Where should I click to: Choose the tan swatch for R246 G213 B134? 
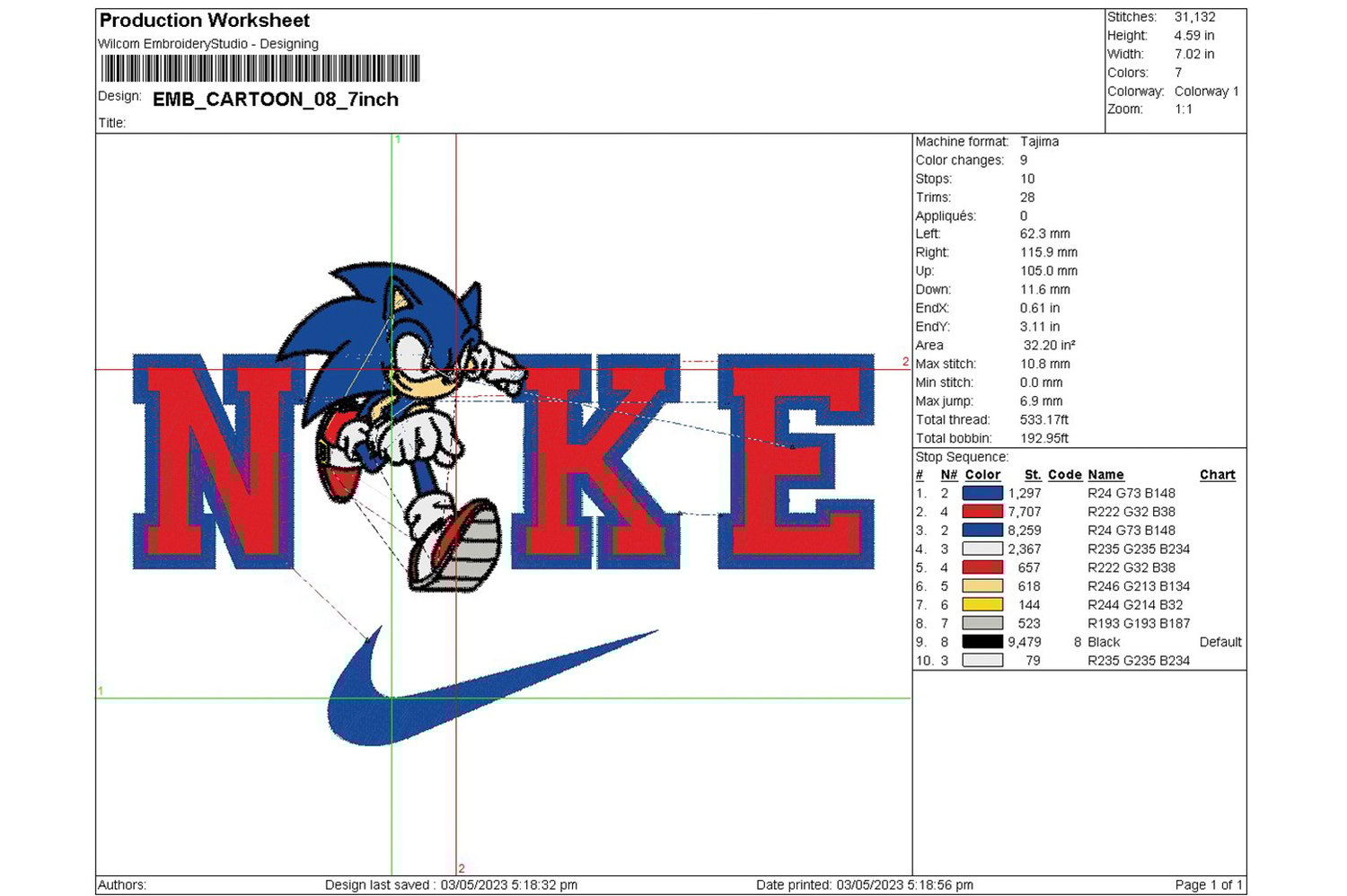[982, 586]
